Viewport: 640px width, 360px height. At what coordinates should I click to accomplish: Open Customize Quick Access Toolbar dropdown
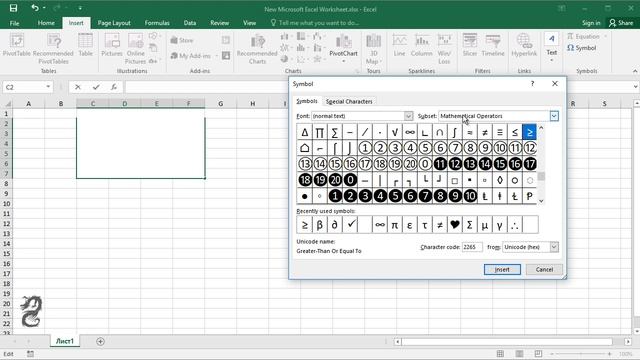[x=80, y=8]
